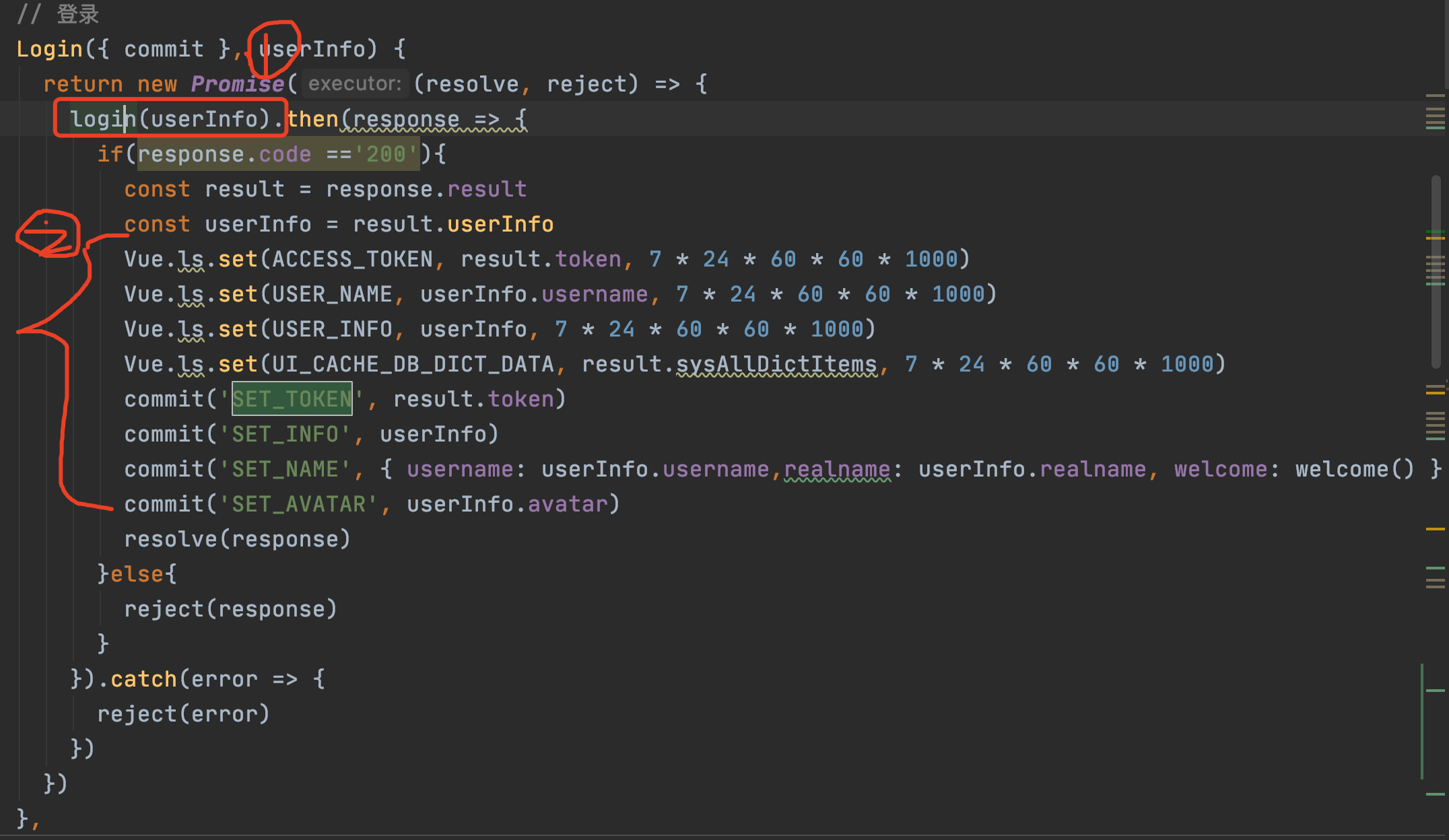1449x840 pixels.
Task: Click the else keyword
Action: [137, 574]
